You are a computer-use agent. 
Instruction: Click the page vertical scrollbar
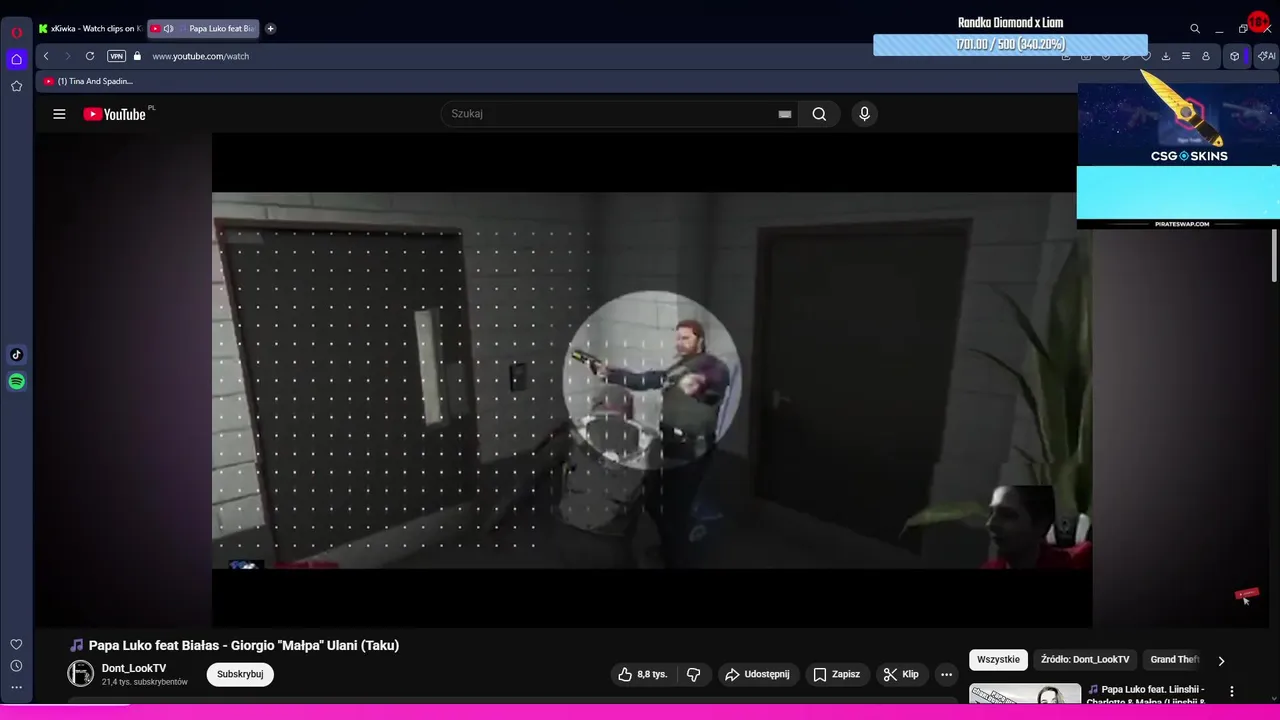(x=1274, y=255)
